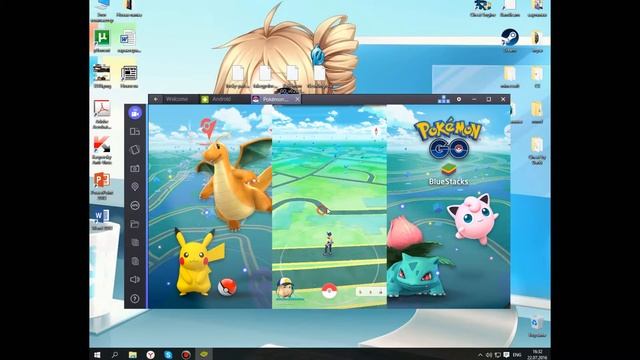Image resolution: width=640 pixels, height=360 pixels.
Task: Open the Steam desktop shortcut
Action: click(x=510, y=40)
